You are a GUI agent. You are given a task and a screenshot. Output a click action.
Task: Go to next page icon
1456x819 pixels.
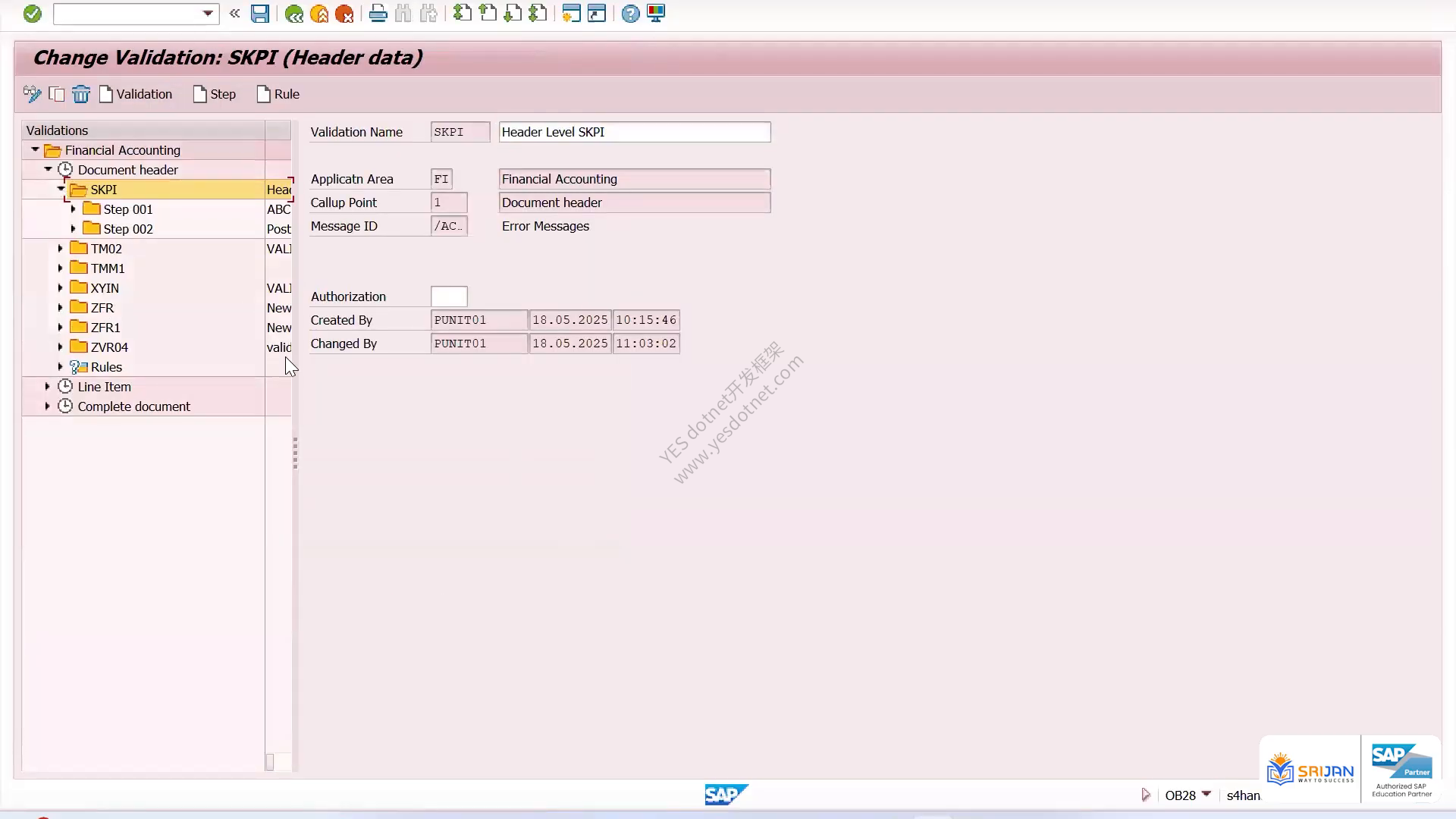[513, 14]
